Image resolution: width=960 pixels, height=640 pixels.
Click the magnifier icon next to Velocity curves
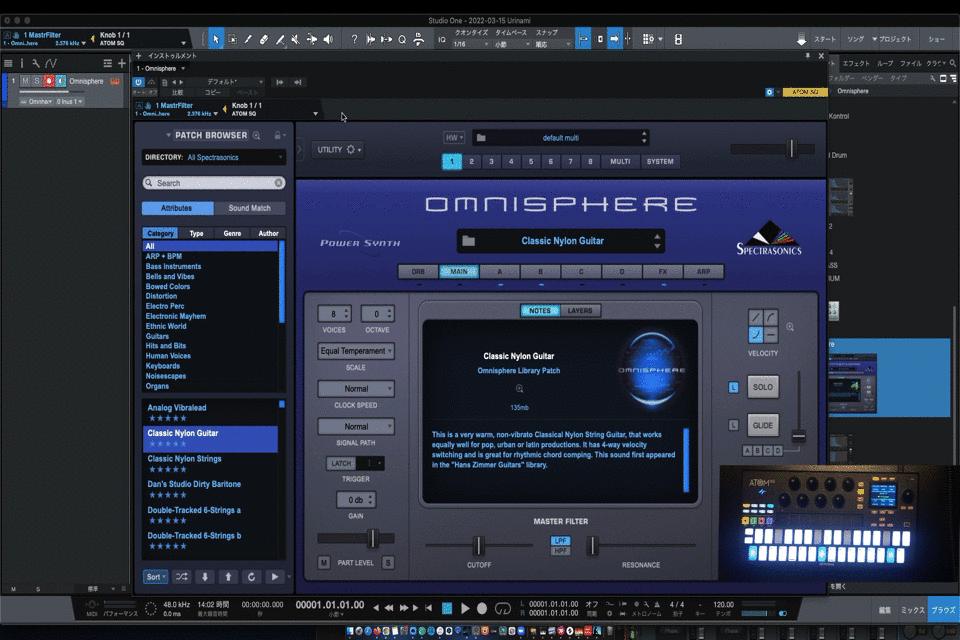[791, 326]
